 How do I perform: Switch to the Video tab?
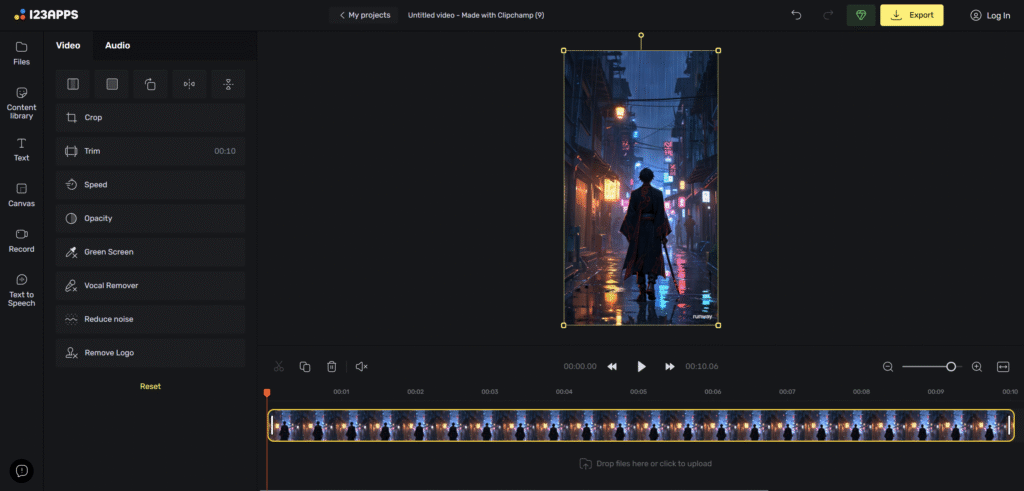(x=68, y=46)
